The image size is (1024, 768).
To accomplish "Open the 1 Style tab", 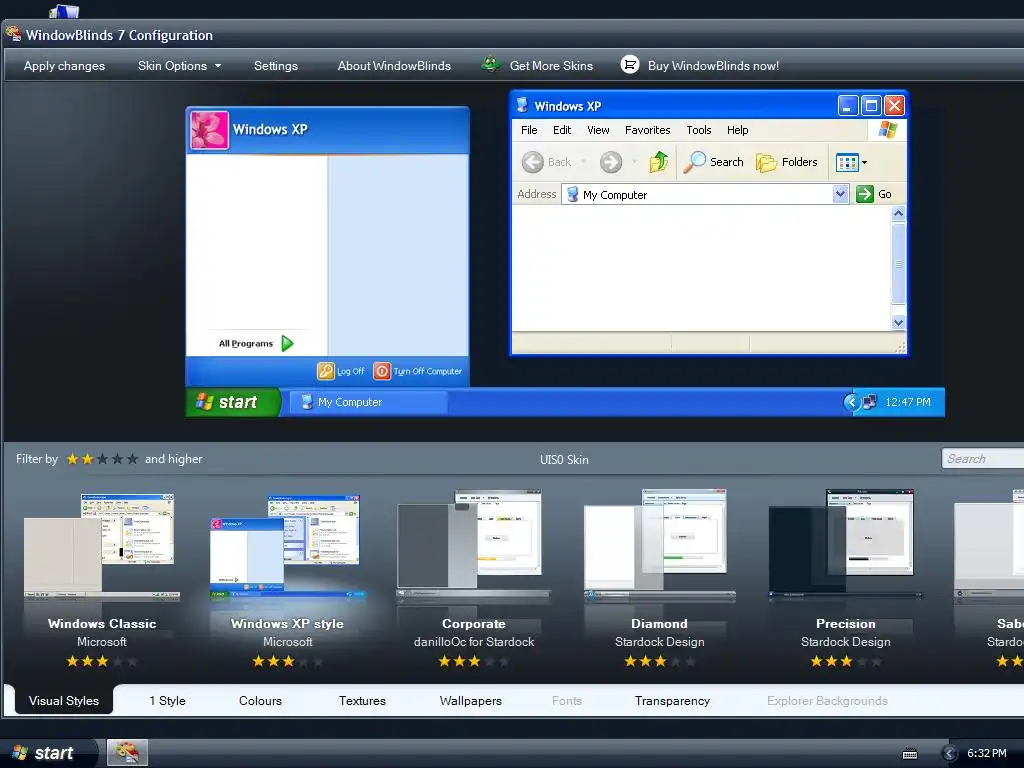I will coord(167,700).
